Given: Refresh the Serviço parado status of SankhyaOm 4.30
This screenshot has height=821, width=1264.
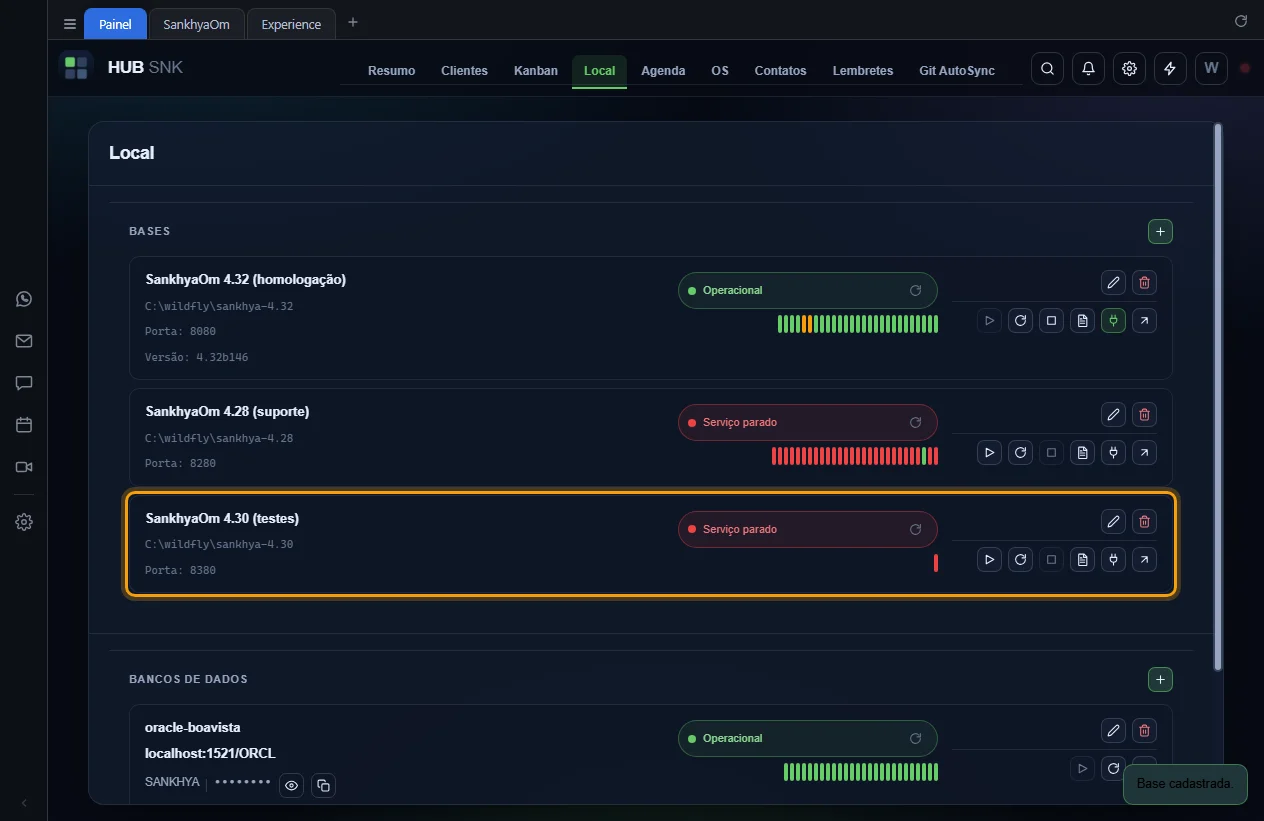Looking at the screenshot, I should [915, 529].
